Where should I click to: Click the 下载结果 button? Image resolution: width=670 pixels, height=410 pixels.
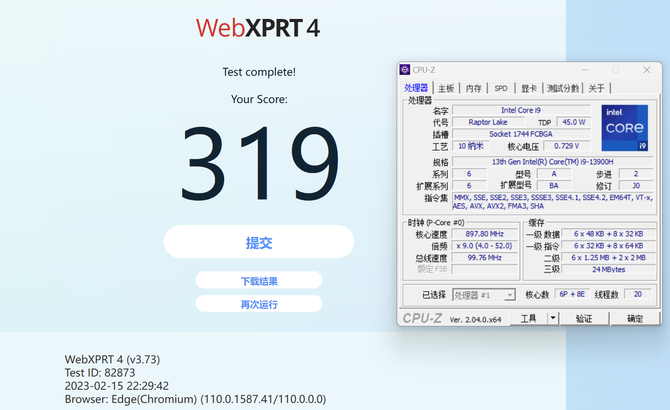pyautogui.click(x=259, y=281)
